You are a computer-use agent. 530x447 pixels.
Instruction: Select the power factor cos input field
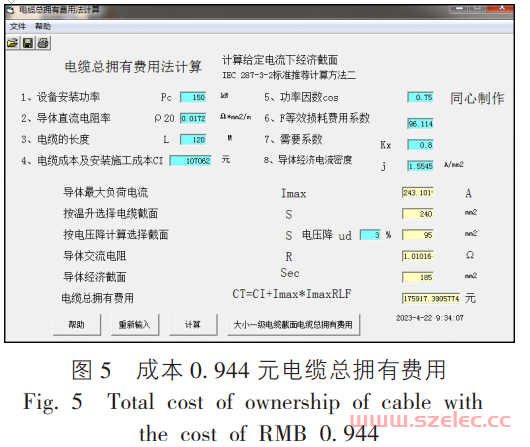click(420, 97)
